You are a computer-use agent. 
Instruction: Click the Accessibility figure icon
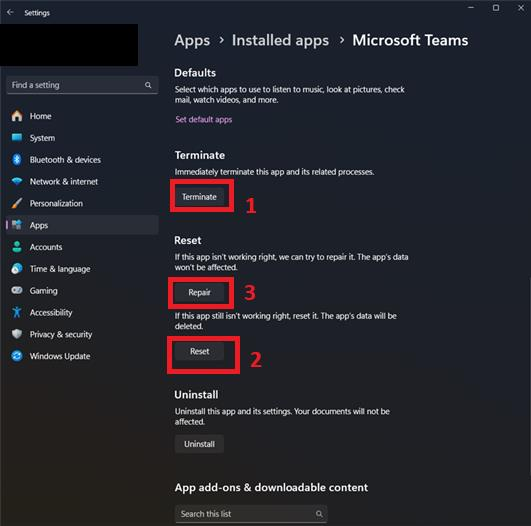(17, 312)
